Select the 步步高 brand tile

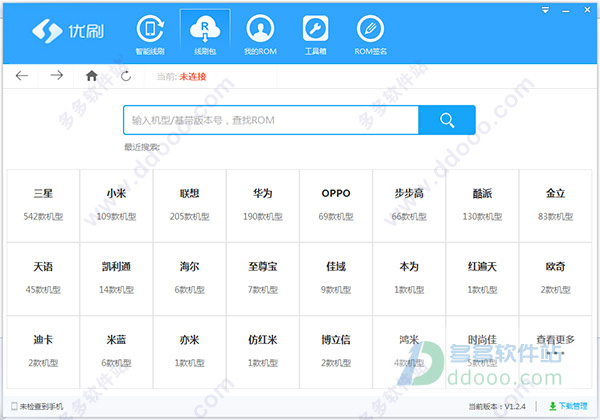409,206
